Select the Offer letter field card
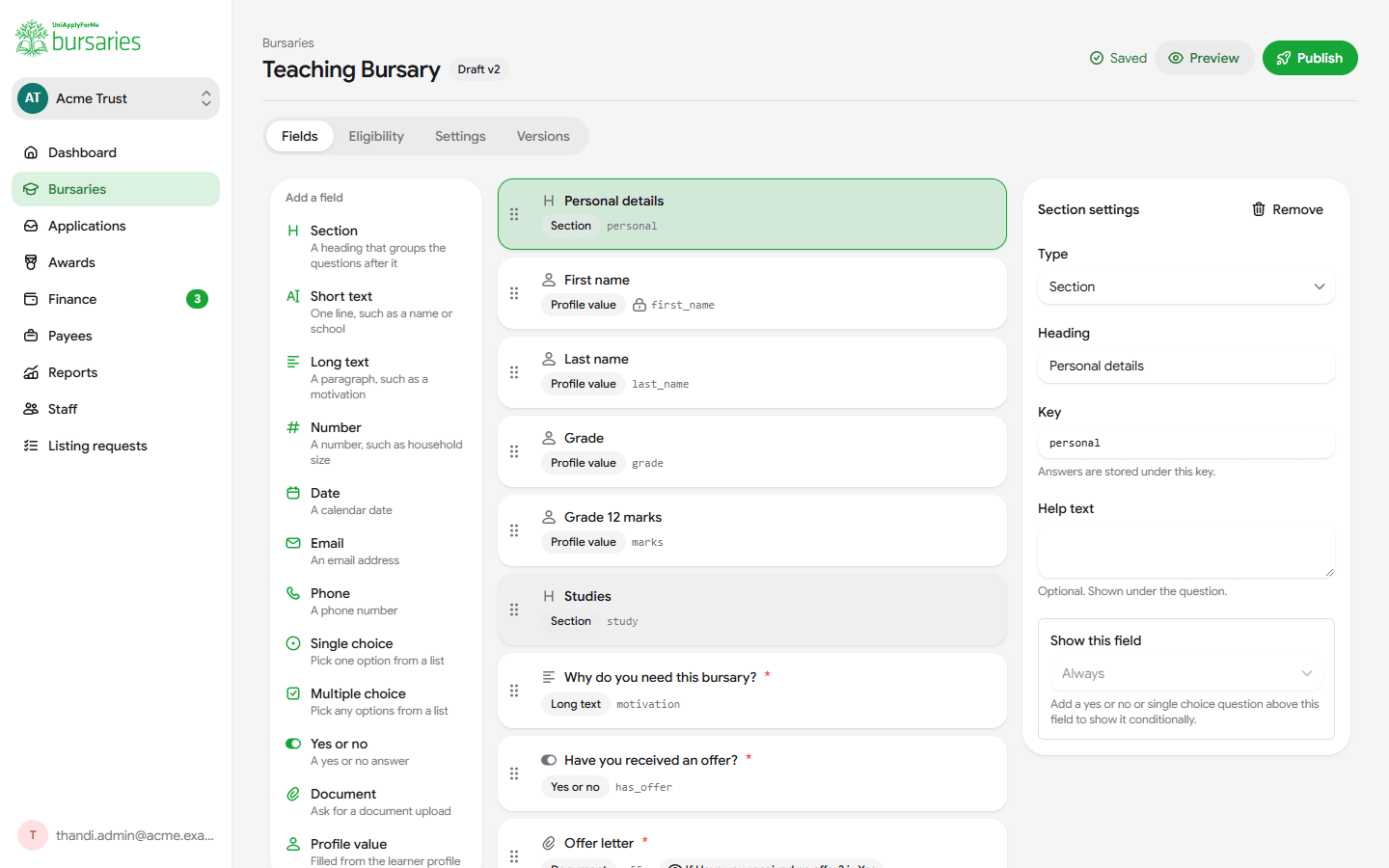 coord(752,844)
